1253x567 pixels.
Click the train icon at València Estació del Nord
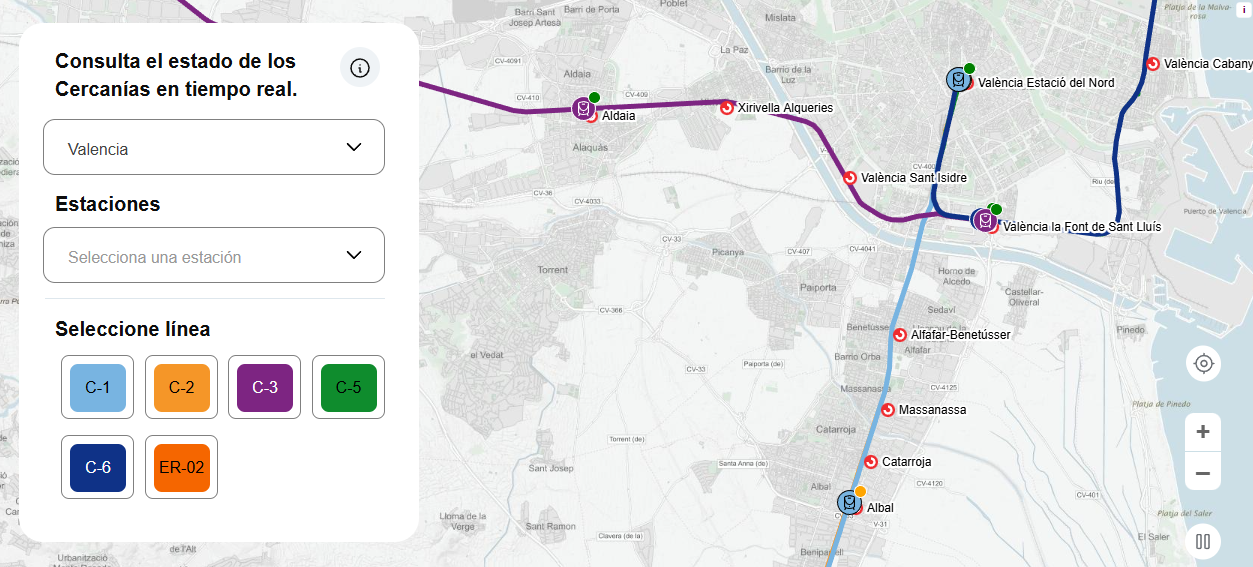958,80
